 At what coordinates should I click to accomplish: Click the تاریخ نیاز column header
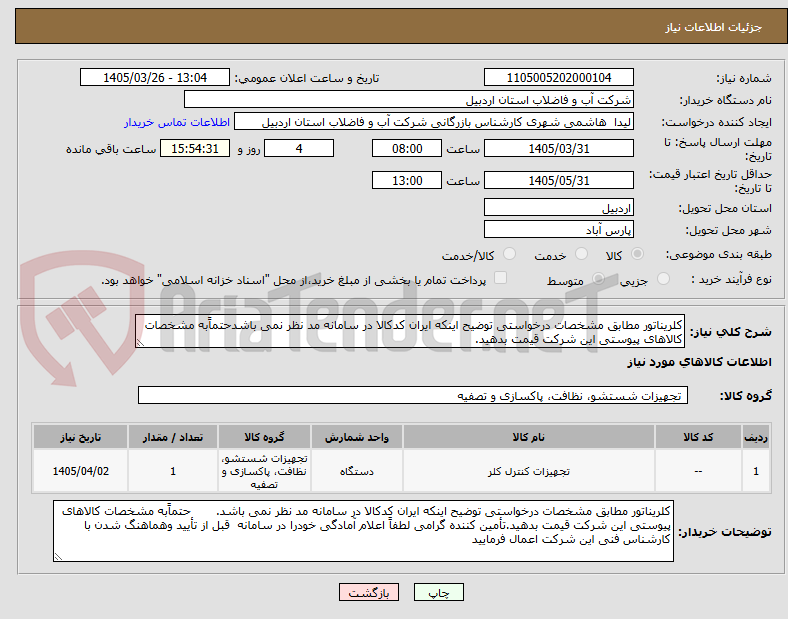(x=80, y=437)
